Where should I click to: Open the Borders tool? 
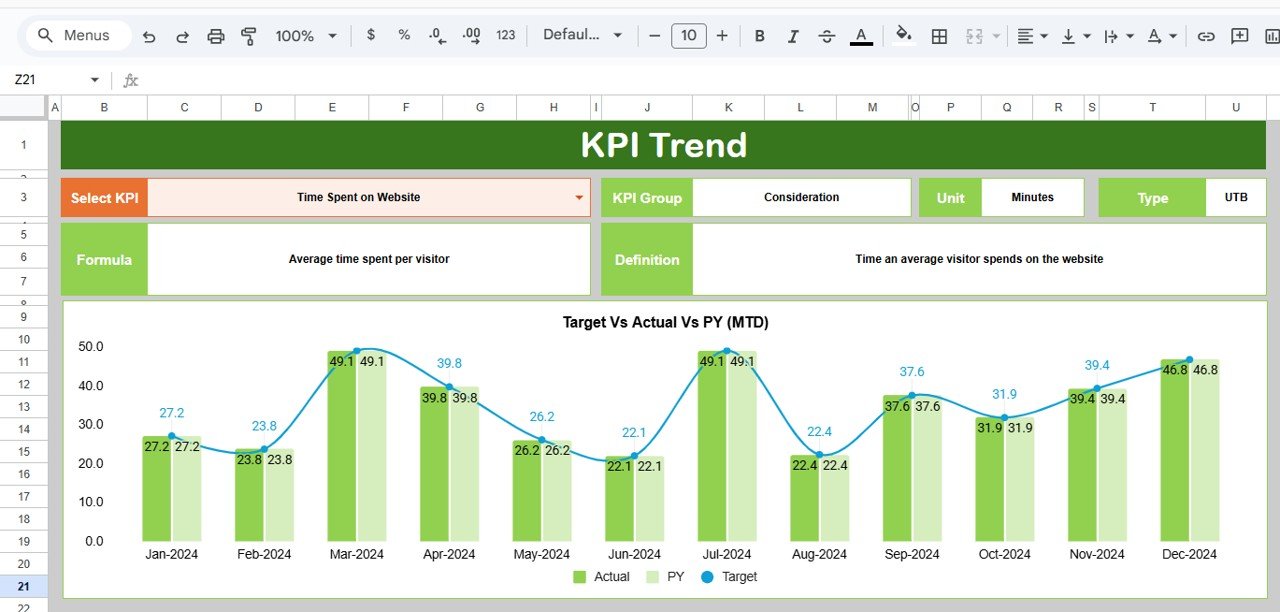[939, 36]
